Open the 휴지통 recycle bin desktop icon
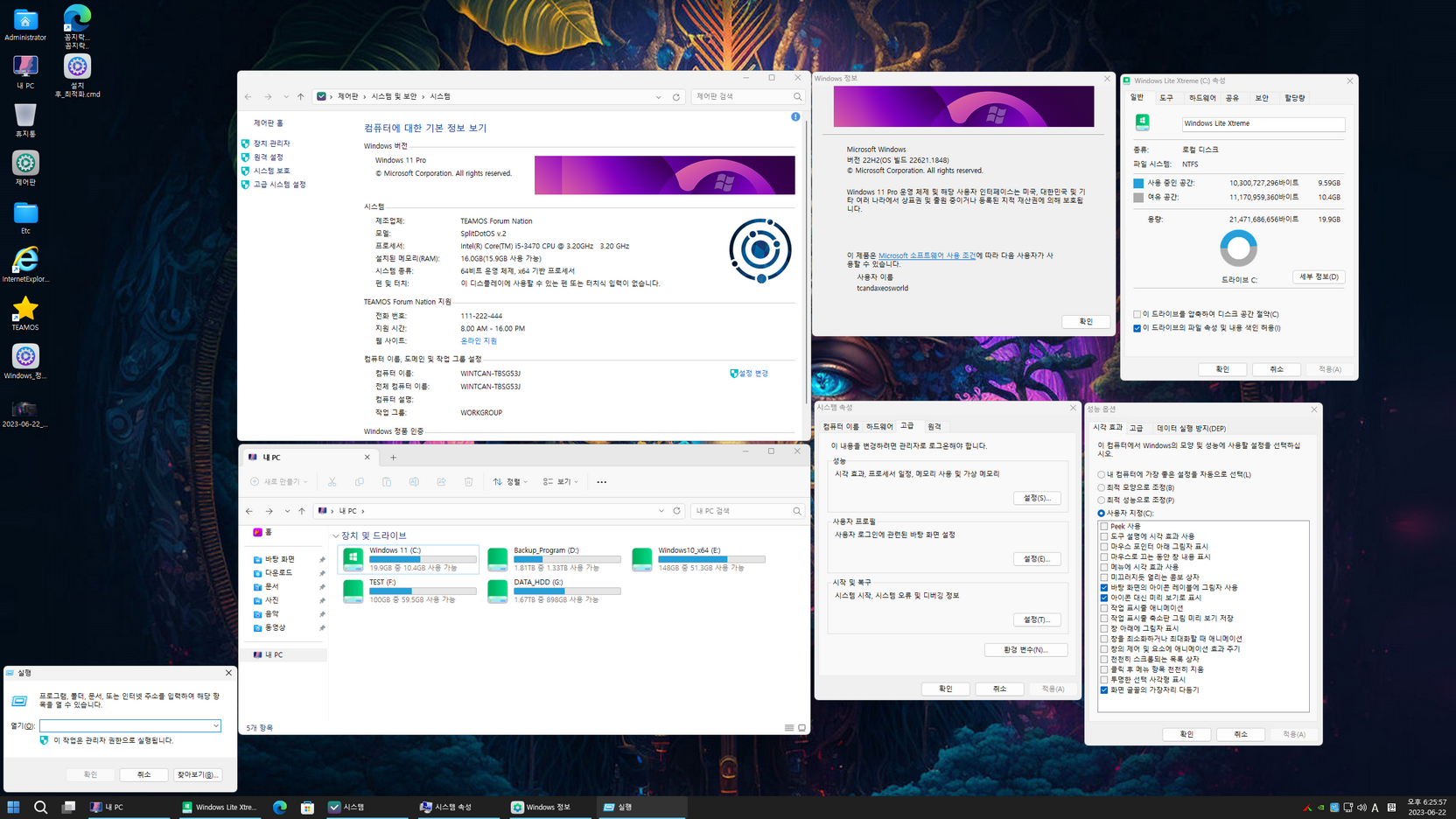 point(25,121)
